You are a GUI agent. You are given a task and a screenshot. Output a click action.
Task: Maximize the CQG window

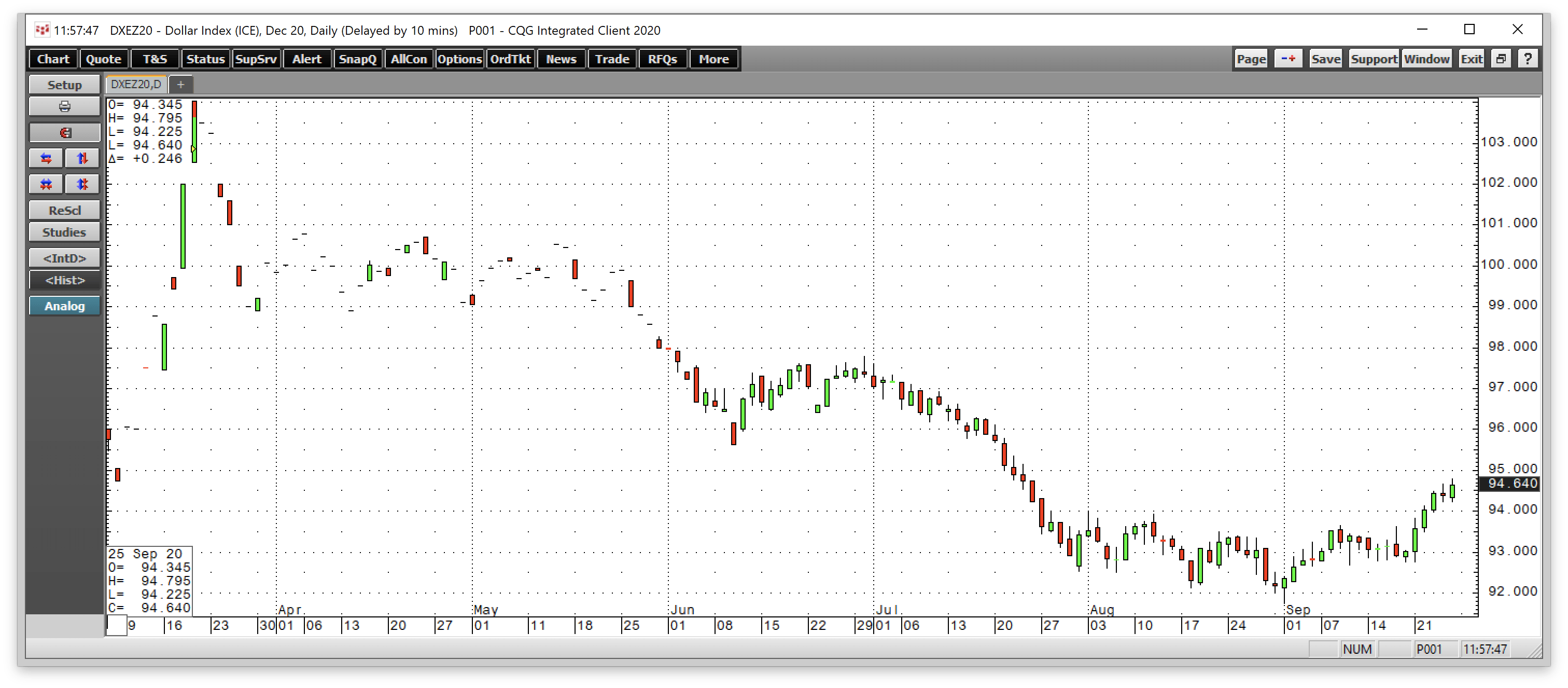click(x=1469, y=29)
